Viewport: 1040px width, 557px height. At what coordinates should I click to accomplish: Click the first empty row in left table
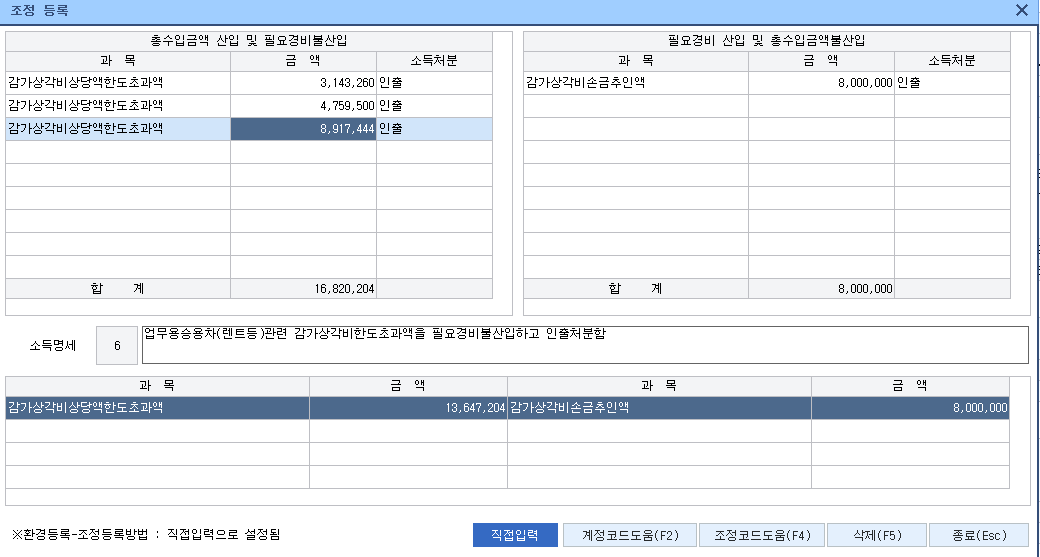pos(118,152)
